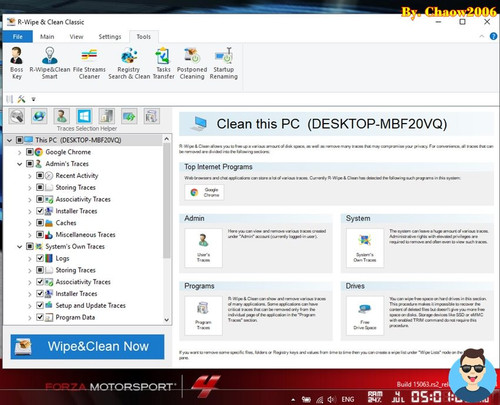Viewport: 500px width, 405px height.
Task: Uncheck Admin's Installer Traces checkbox
Action: (x=40, y=211)
